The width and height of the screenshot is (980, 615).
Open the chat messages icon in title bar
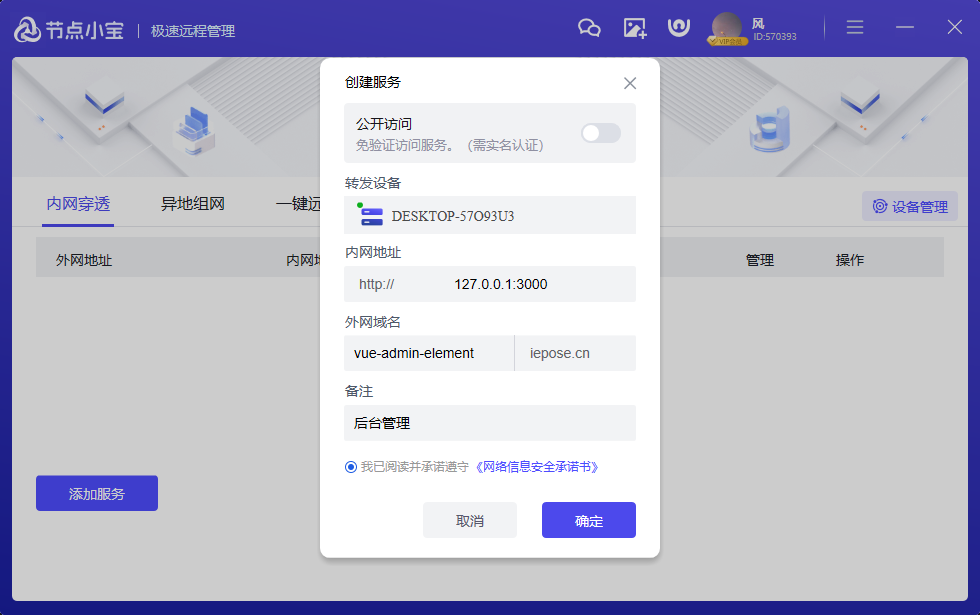click(589, 28)
